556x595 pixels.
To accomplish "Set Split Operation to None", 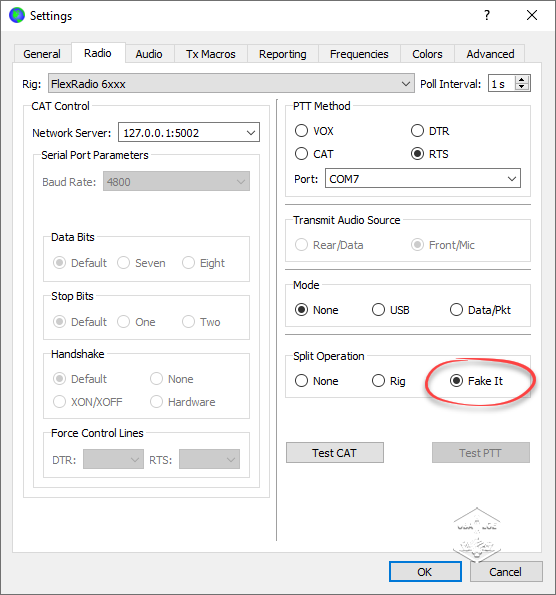I will (317, 381).
